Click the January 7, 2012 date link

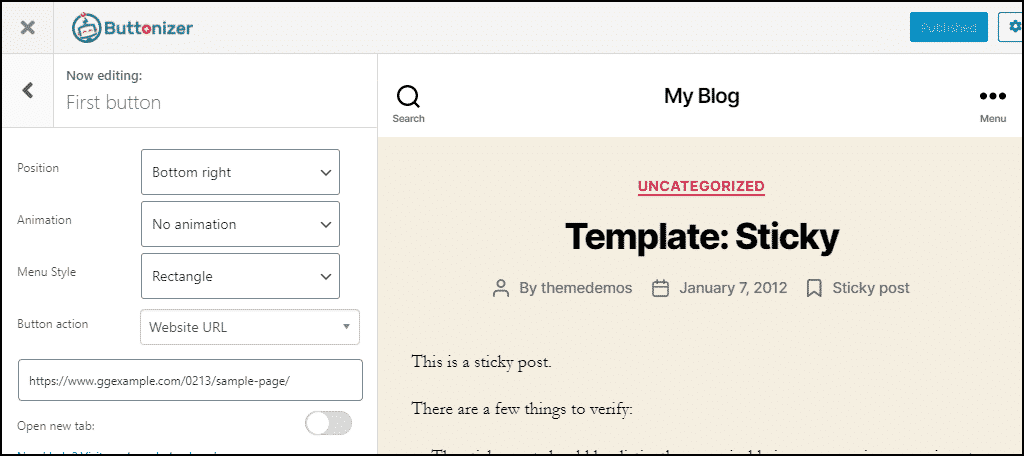pyautogui.click(x=733, y=288)
